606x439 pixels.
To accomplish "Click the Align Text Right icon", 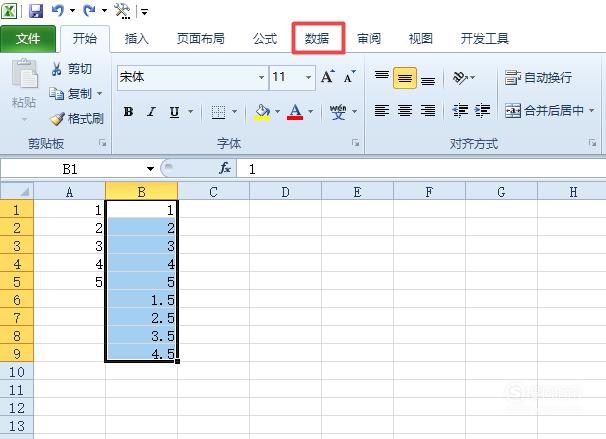I will coord(428,111).
